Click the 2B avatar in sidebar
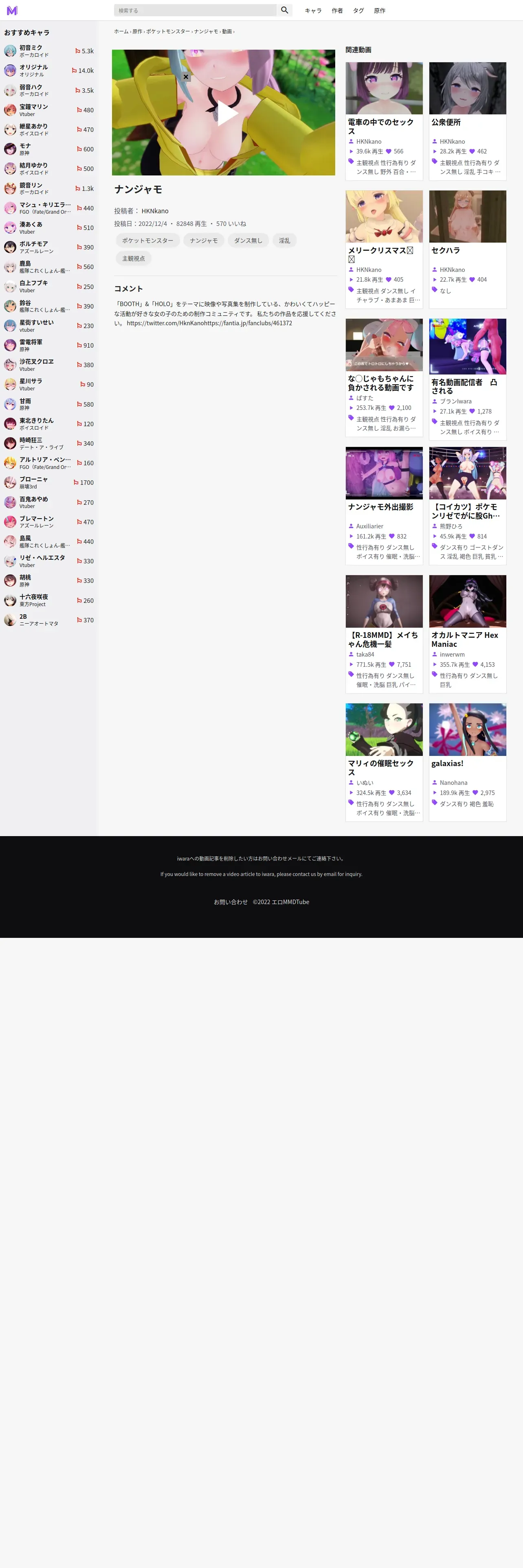The image size is (523, 1568). [x=10, y=620]
